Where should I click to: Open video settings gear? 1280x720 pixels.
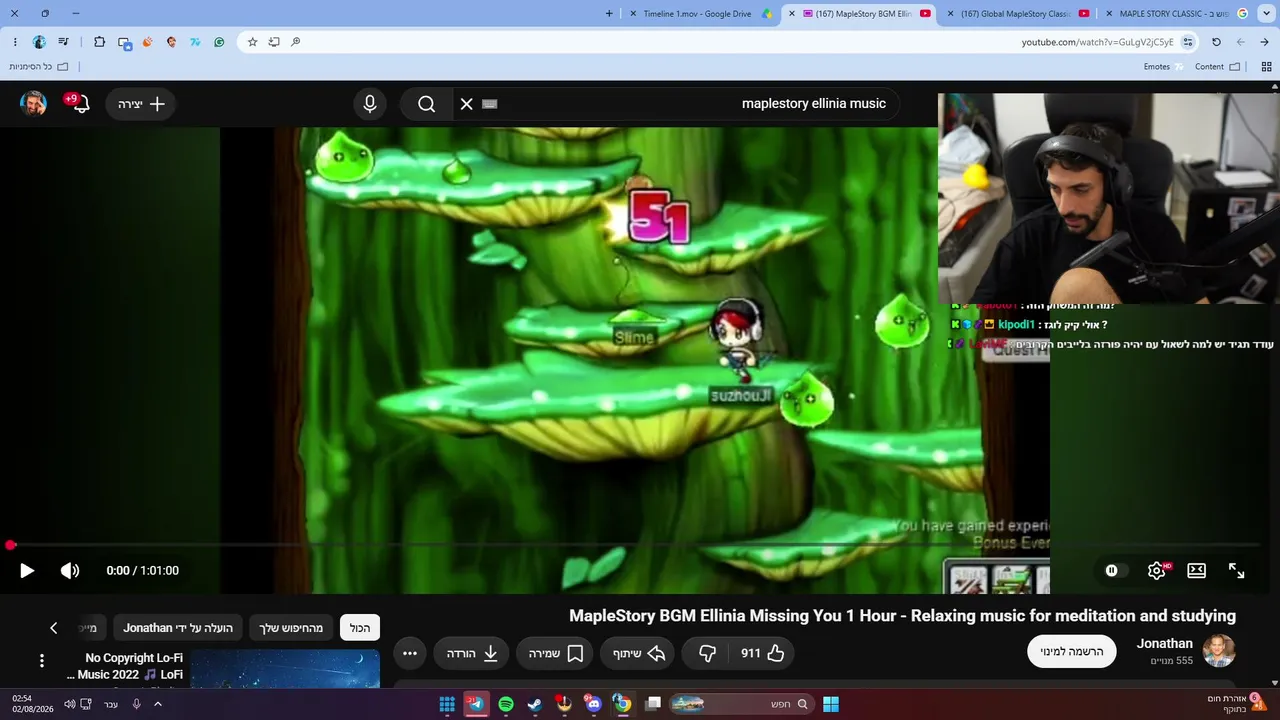coord(1157,570)
